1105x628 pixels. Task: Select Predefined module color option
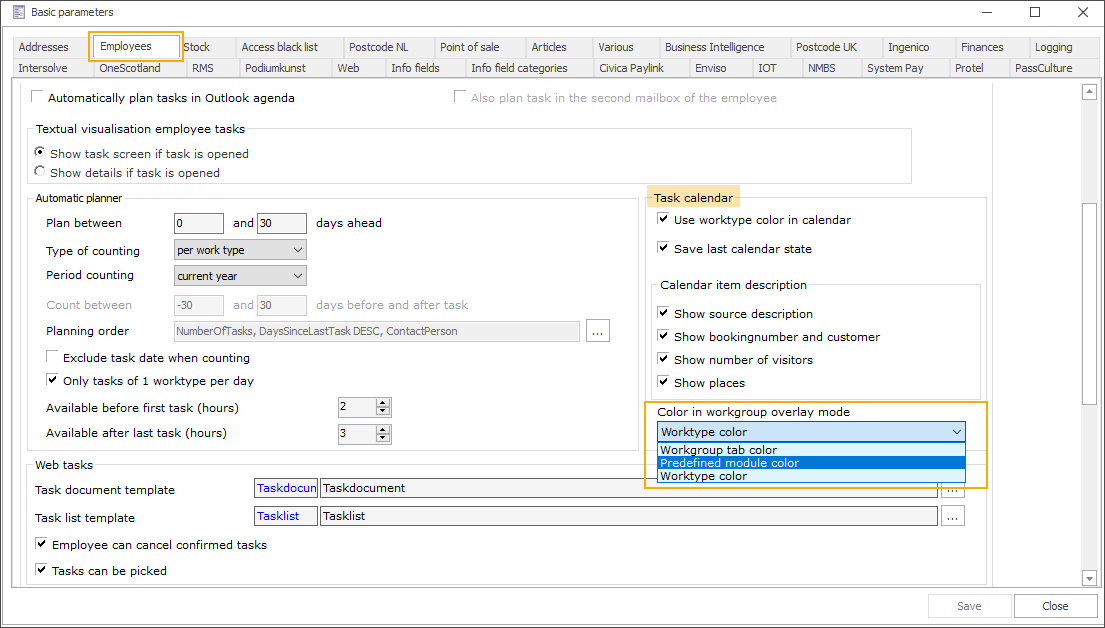pyautogui.click(x=811, y=463)
